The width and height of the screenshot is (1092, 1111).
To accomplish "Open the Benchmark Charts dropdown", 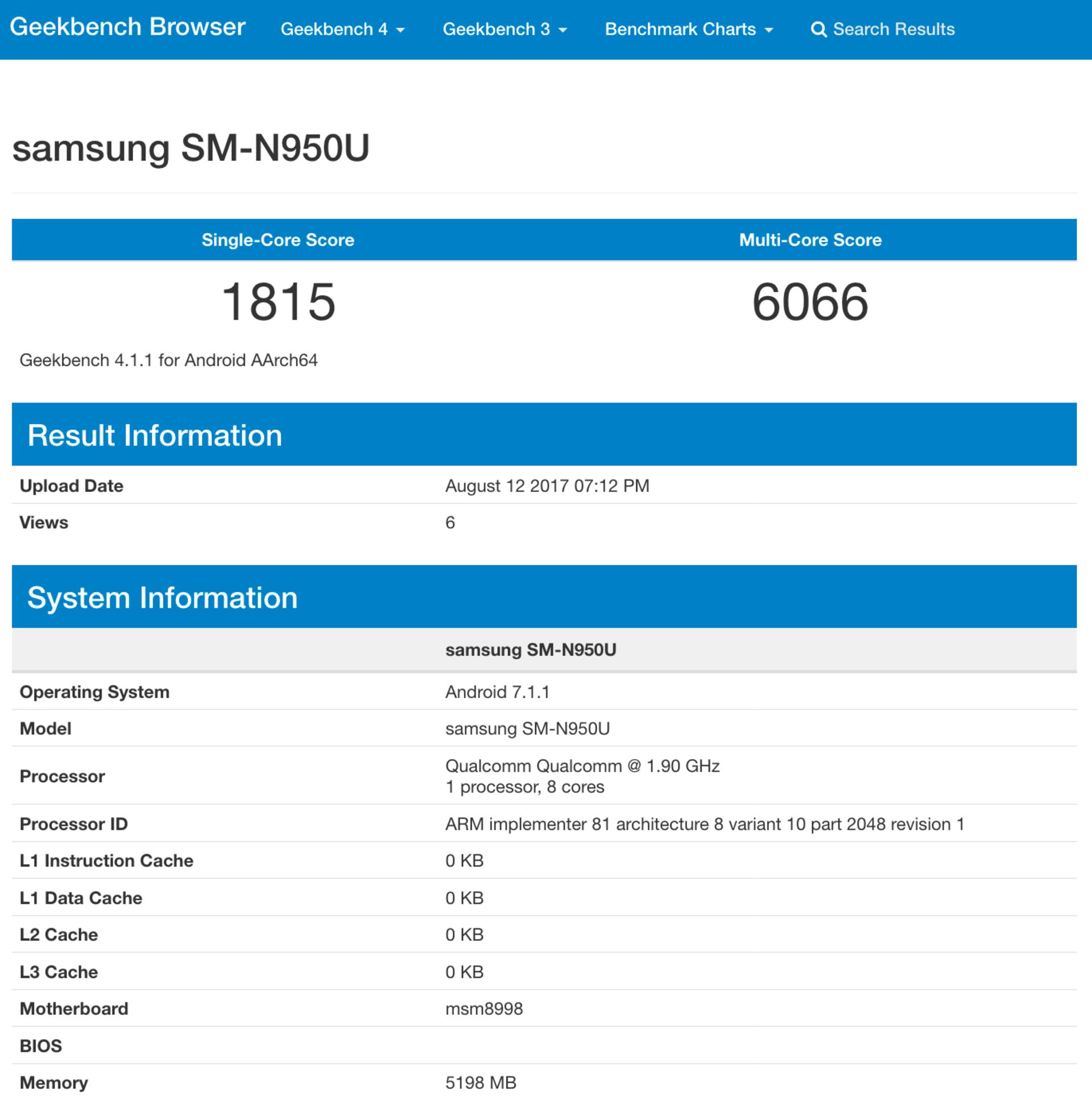I will (x=689, y=29).
